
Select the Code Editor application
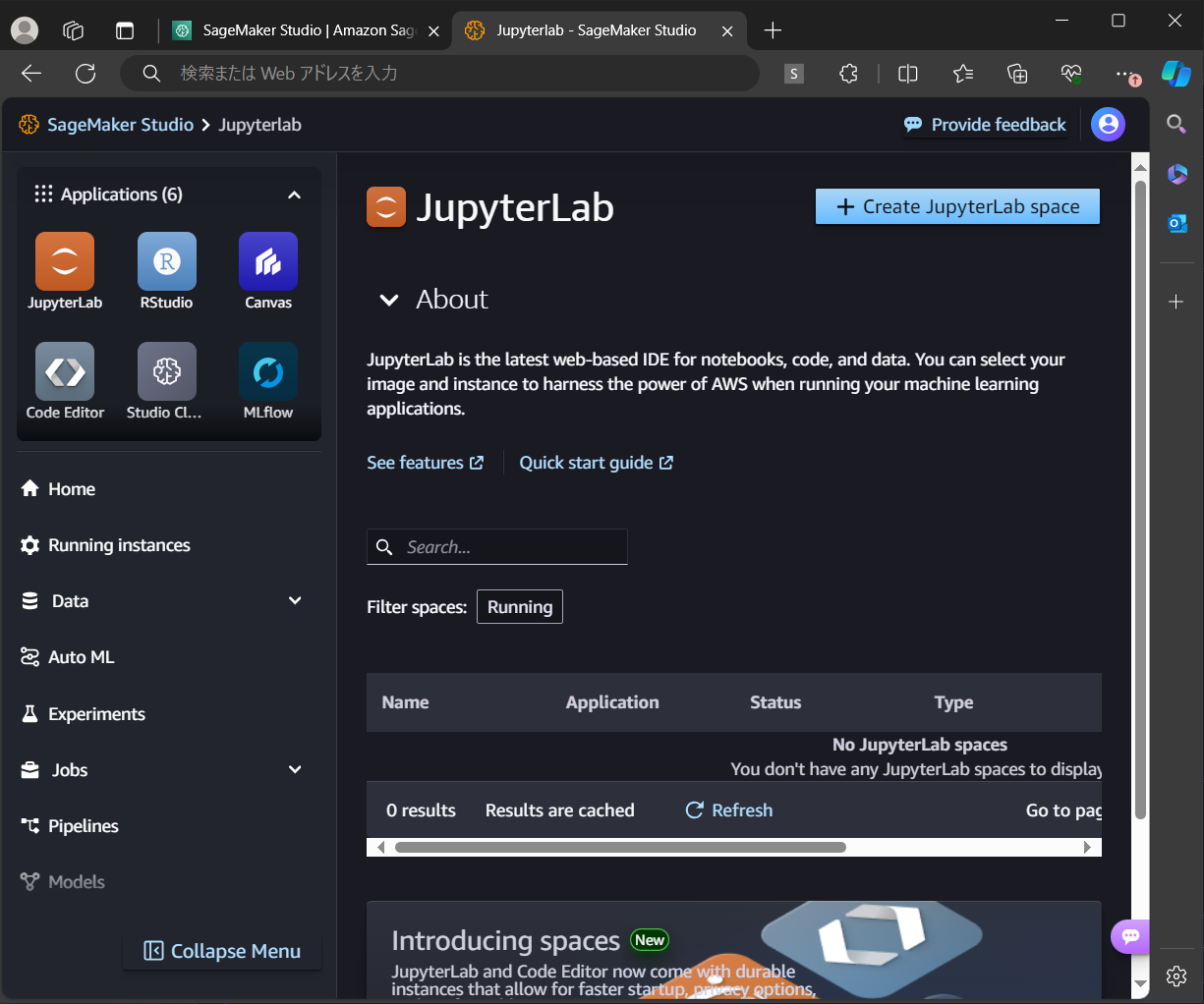point(64,370)
